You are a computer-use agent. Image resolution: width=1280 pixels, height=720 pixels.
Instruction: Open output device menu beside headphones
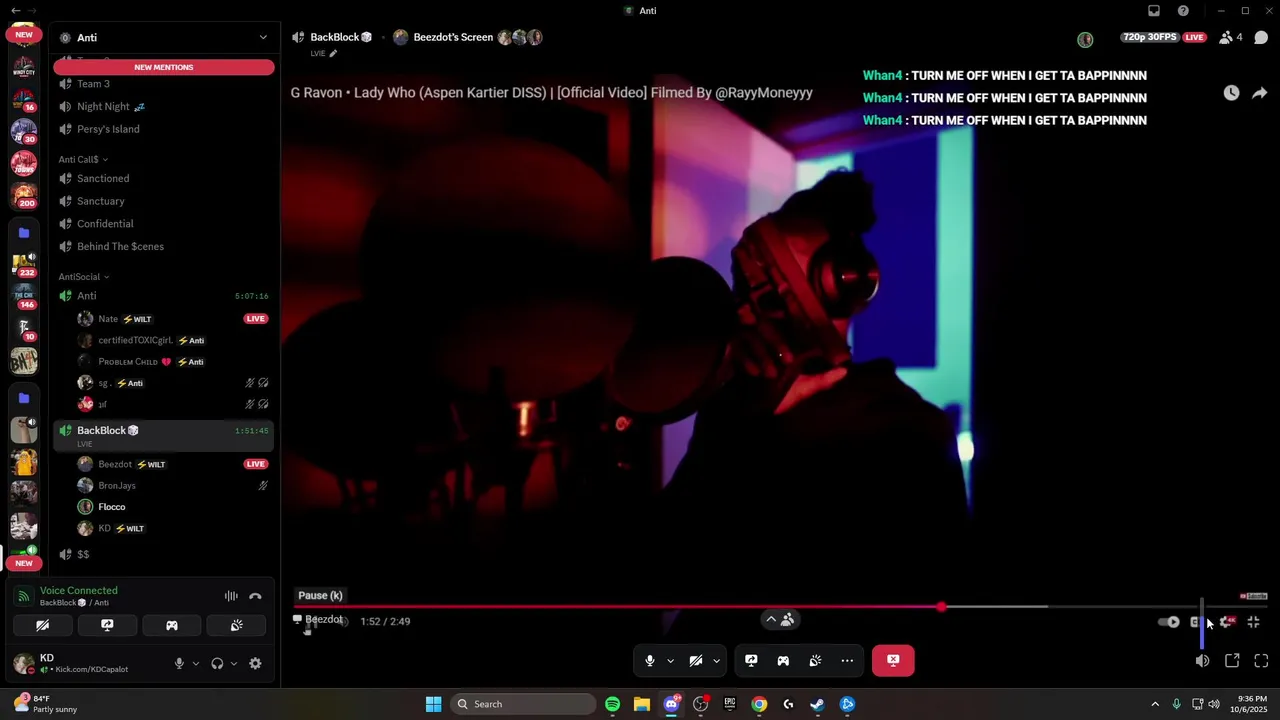[x=234, y=663]
